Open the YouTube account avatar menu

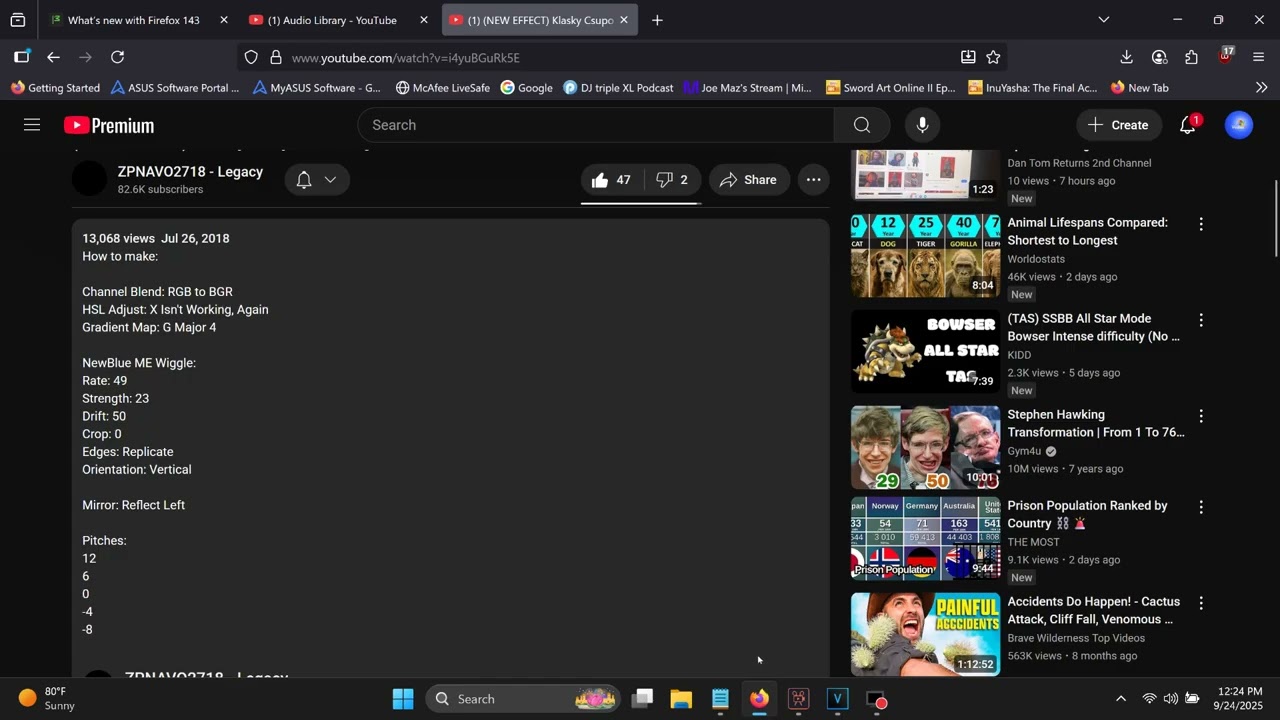[x=1239, y=125]
